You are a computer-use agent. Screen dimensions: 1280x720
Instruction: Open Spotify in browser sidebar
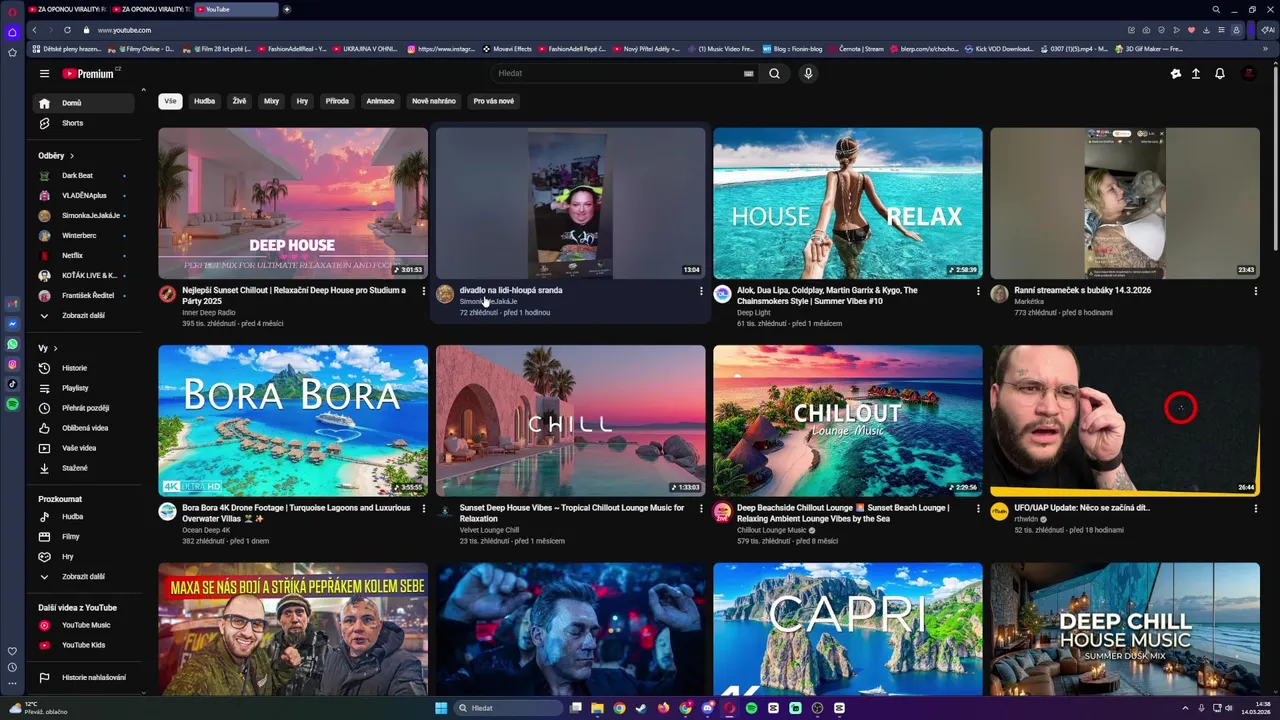pos(12,404)
